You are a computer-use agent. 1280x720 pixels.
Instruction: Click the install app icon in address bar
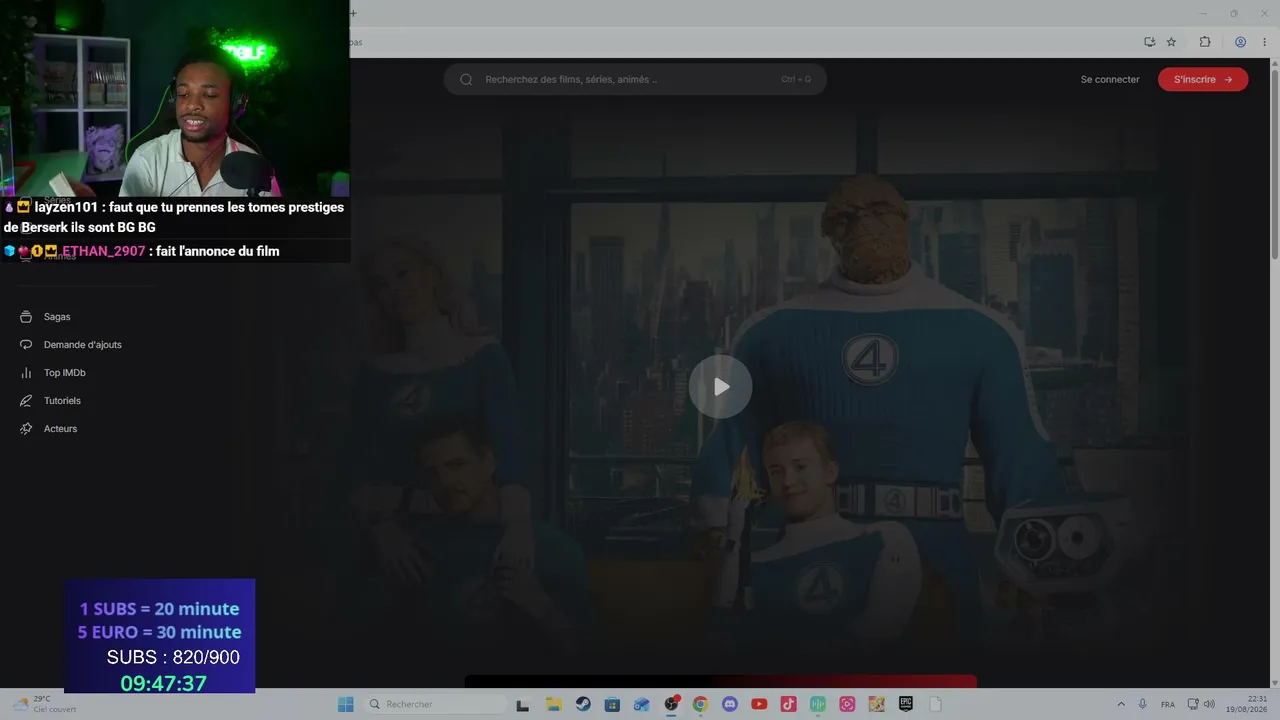(1150, 42)
